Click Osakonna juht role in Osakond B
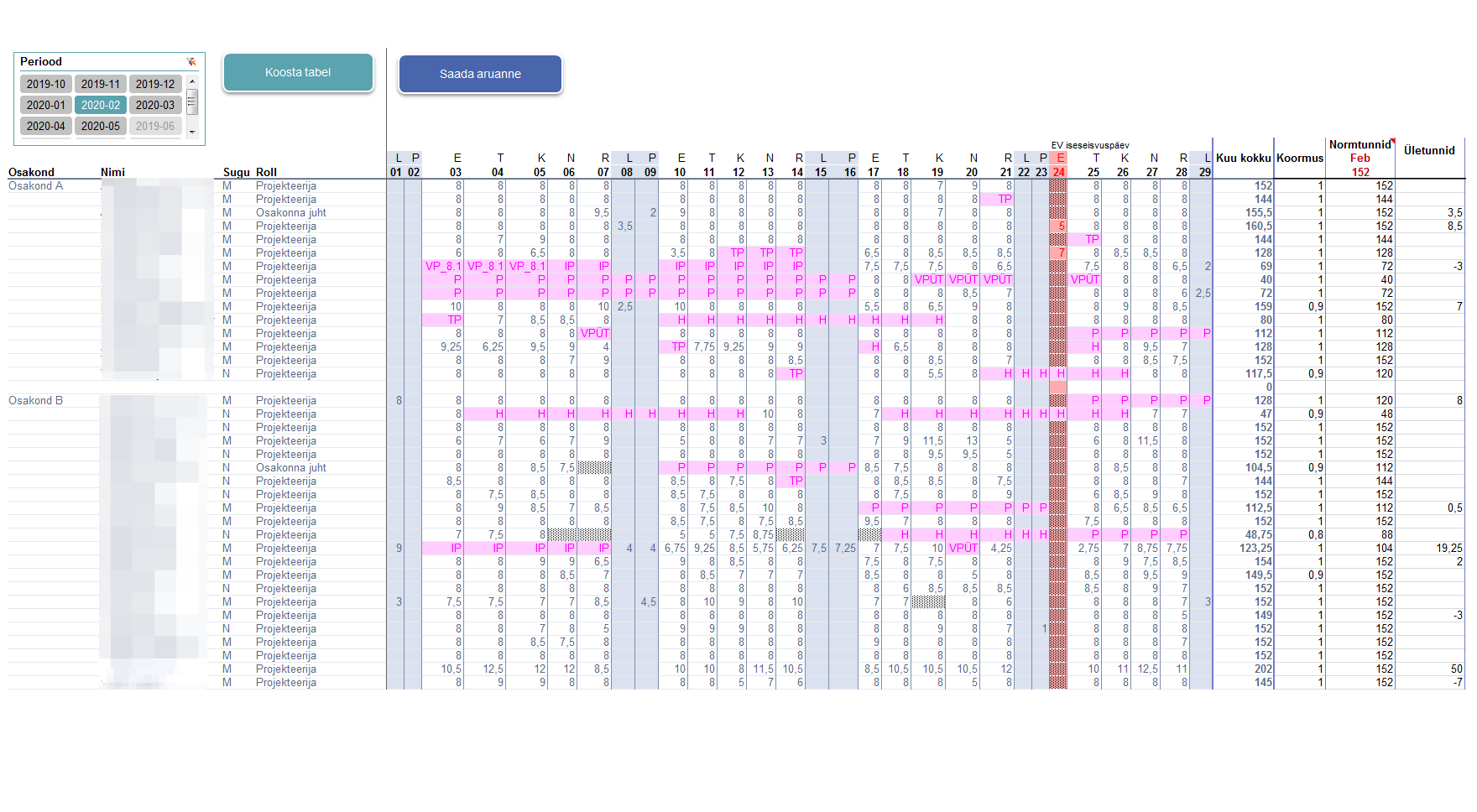 [290, 467]
